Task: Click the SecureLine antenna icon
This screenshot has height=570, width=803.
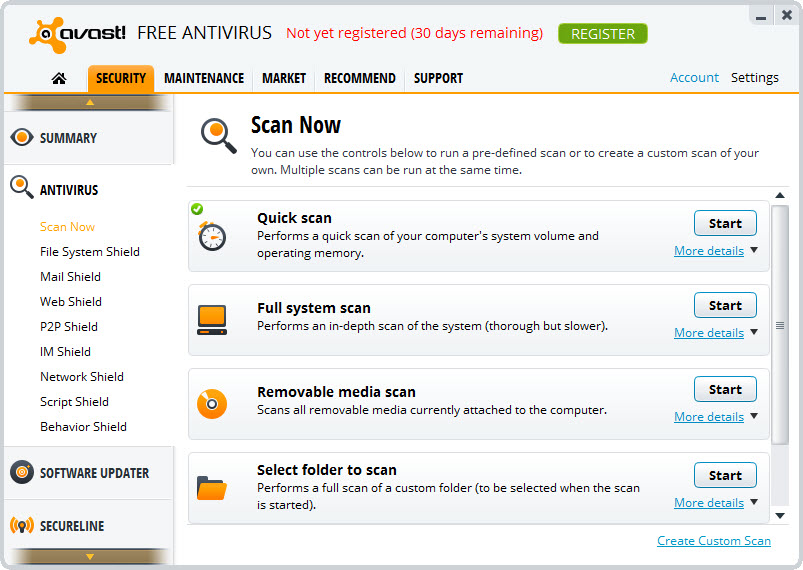Action: 22,525
